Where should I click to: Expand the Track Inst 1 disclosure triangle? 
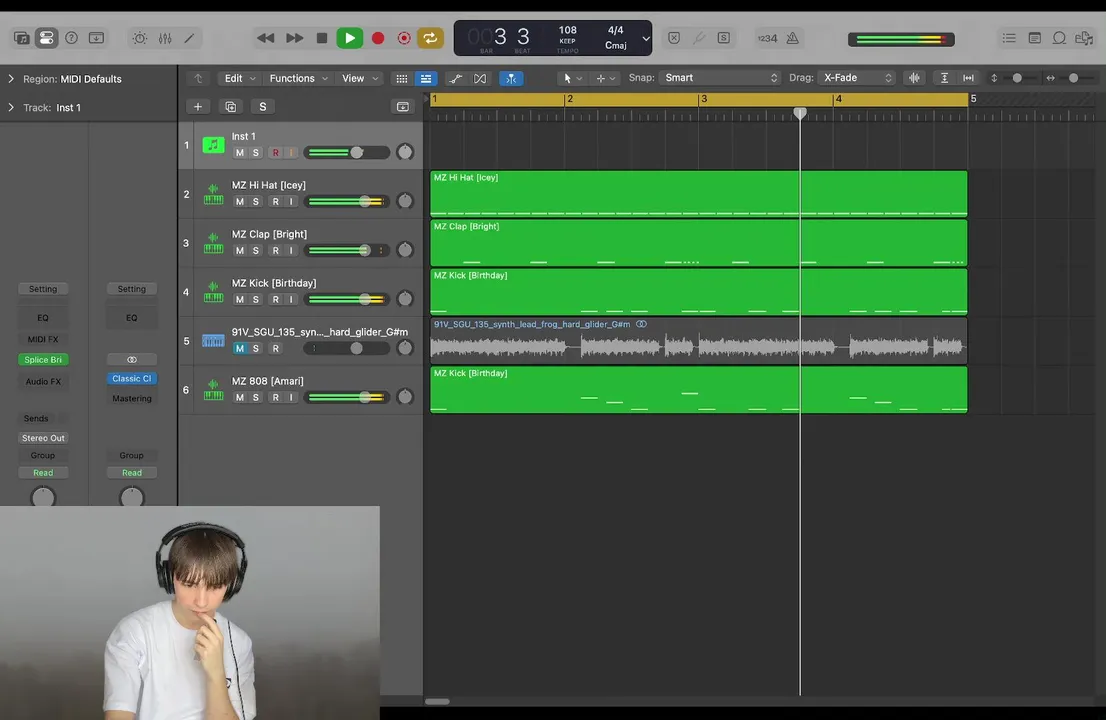tap(11, 107)
